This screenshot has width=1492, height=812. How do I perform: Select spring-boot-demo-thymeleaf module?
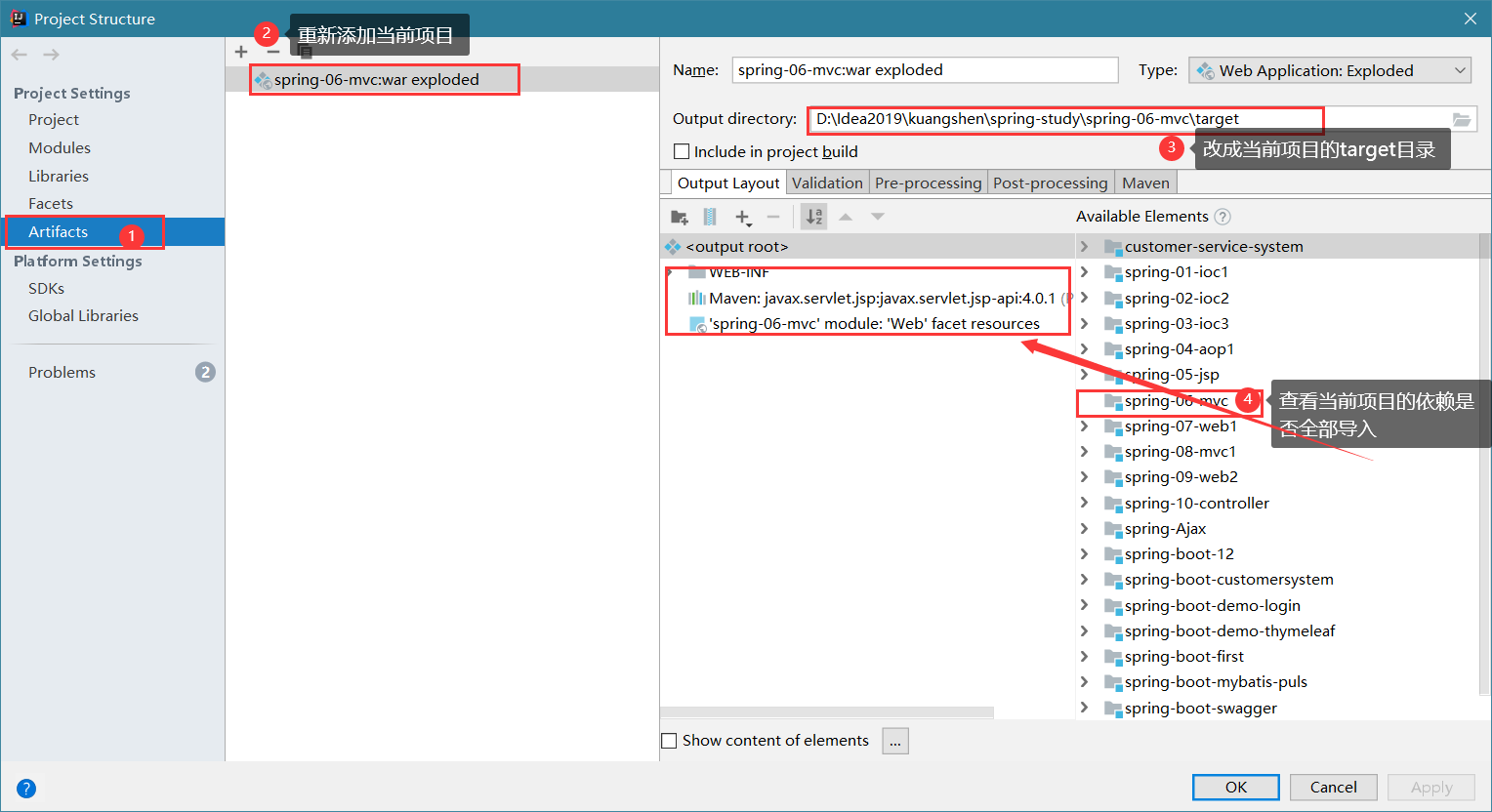[1229, 630]
